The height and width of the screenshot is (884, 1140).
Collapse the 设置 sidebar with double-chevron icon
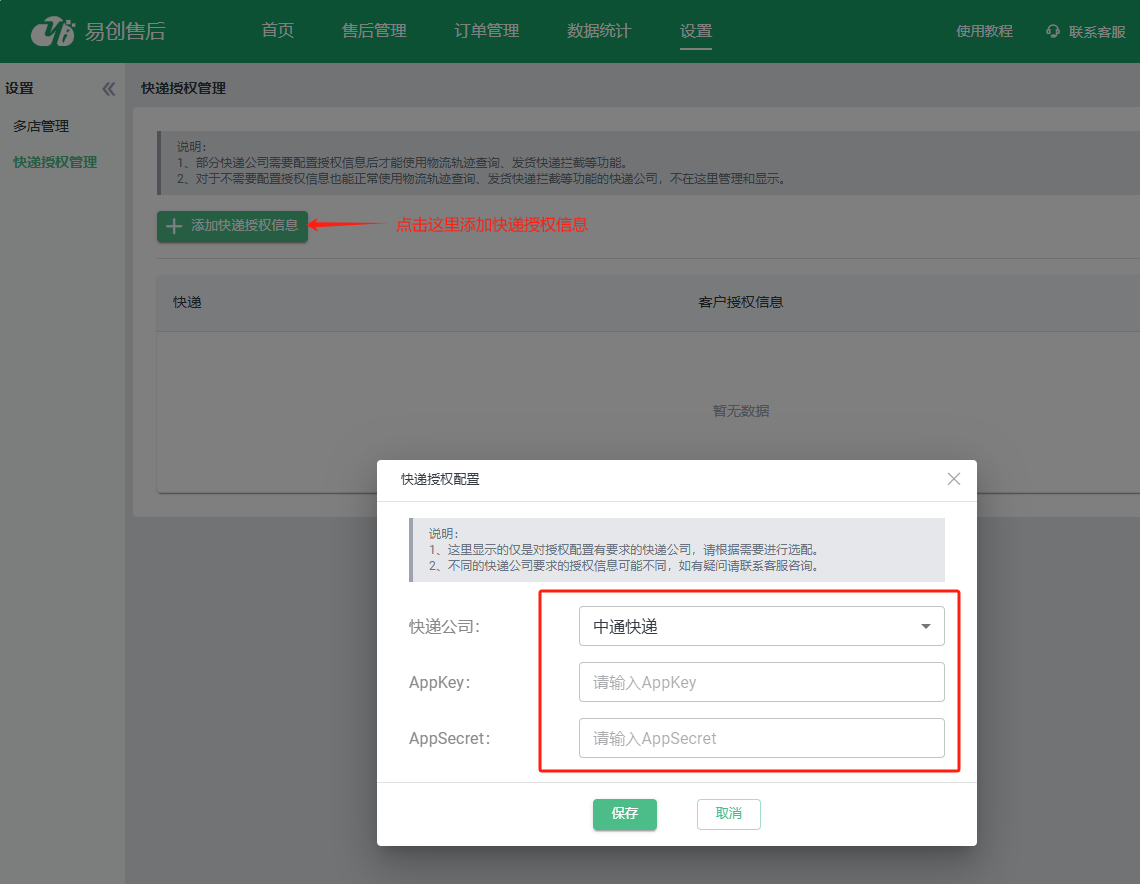click(109, 89)
